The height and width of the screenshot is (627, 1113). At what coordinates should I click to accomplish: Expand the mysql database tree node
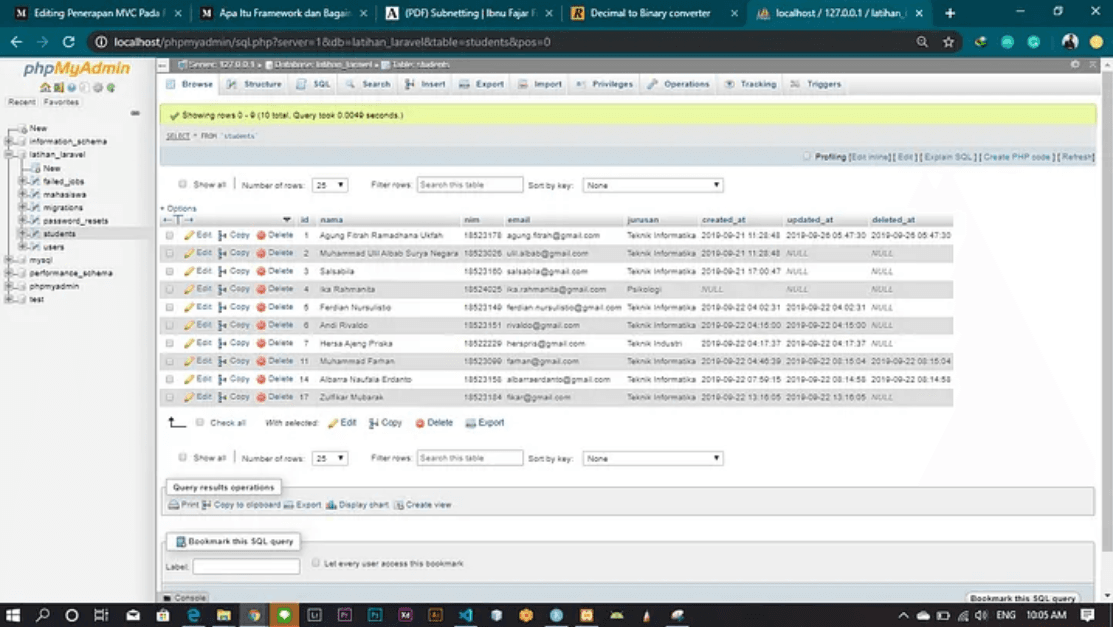click(x=9, y=260)
